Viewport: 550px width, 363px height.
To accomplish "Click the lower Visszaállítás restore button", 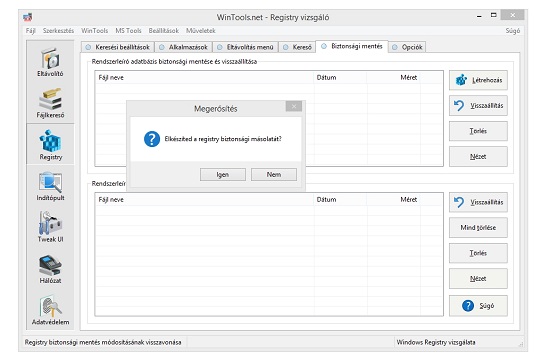I will 478,202.
